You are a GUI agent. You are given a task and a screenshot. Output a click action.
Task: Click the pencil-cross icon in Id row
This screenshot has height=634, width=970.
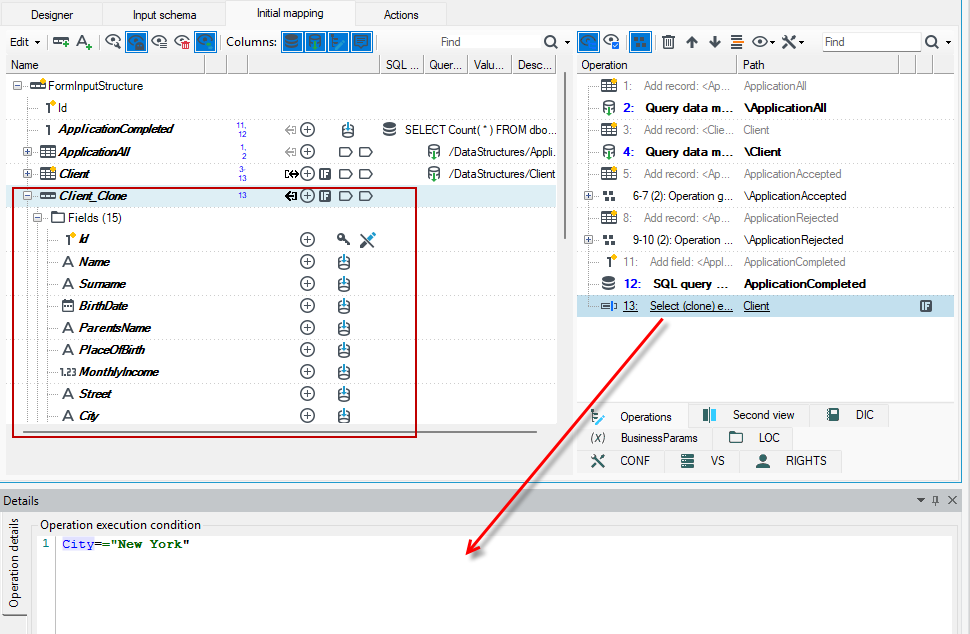coord(367,239)
